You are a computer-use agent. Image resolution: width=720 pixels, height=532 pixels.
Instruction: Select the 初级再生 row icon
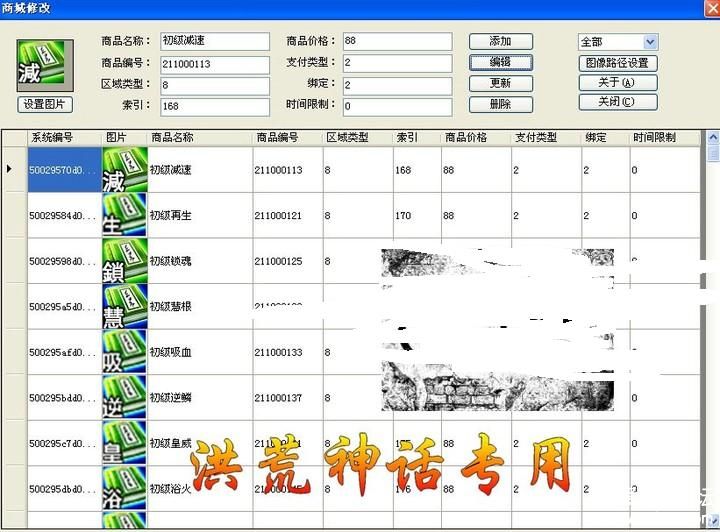(124, 215)
